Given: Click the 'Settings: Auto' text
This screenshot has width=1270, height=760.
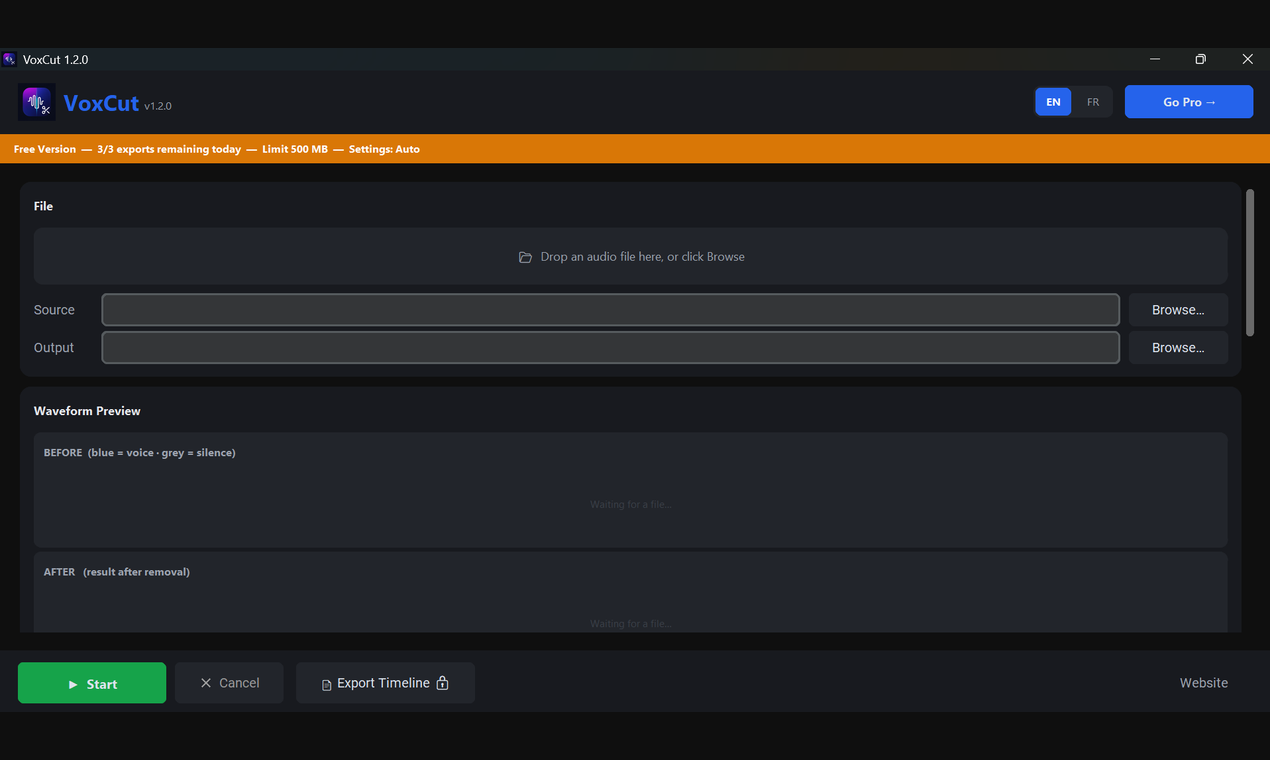Looking at the screenshot, I should [384, 149].
